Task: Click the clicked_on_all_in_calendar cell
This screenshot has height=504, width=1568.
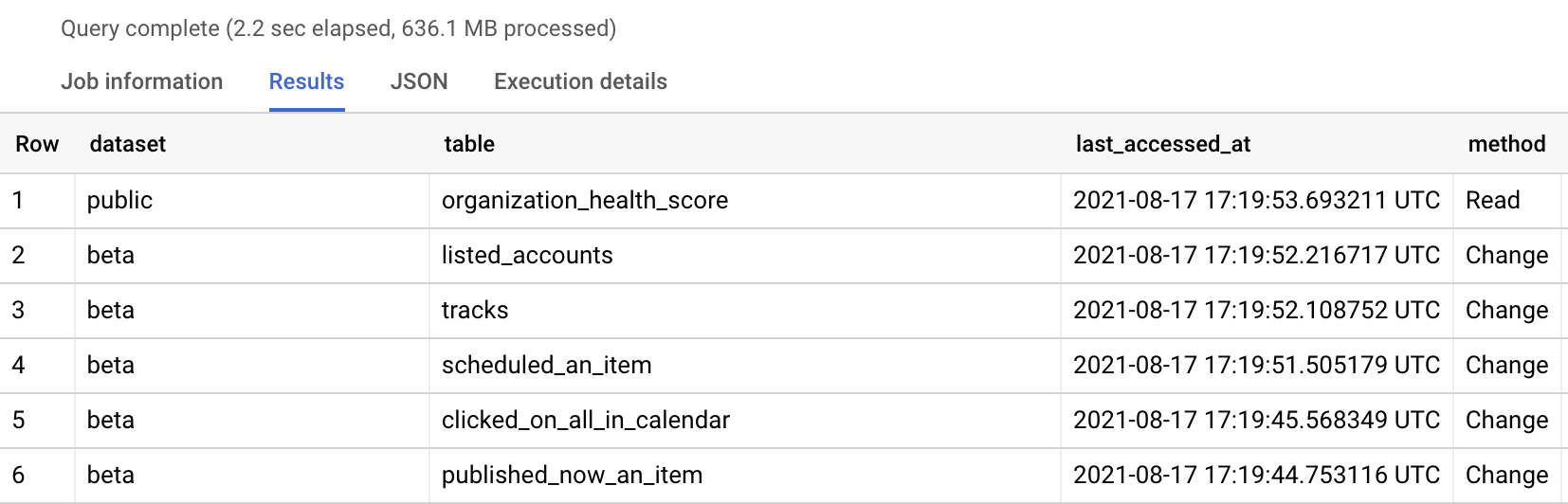Action: click(585, 420)
